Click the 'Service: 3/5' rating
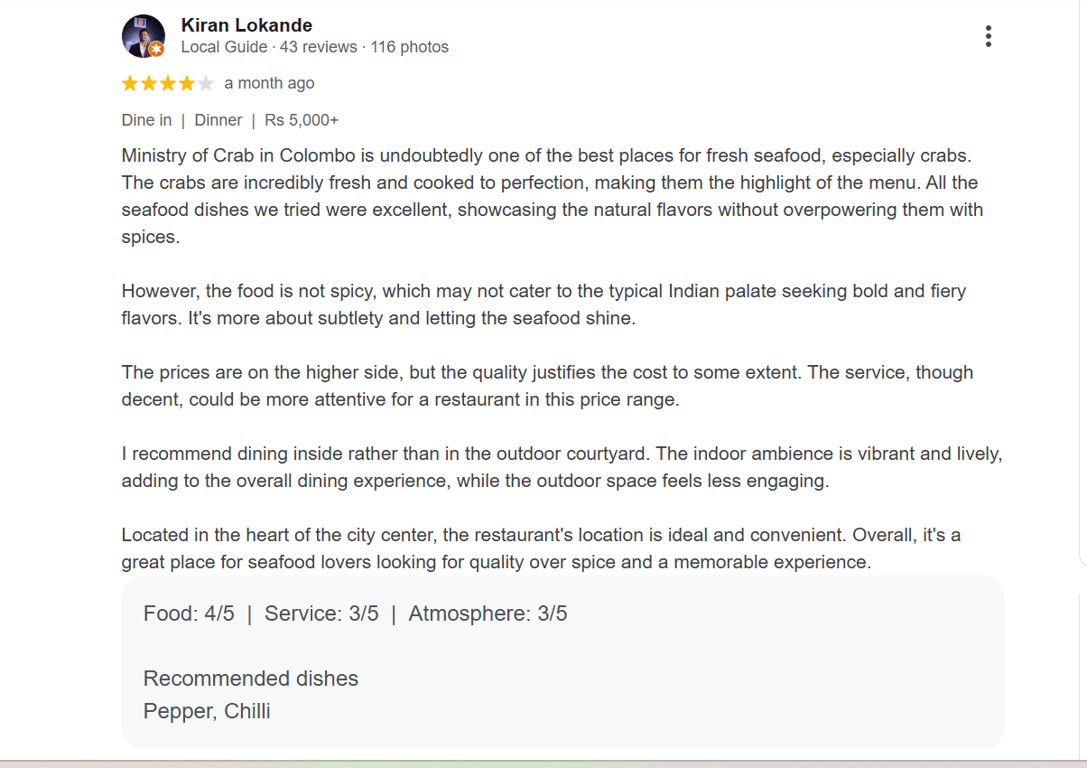 pos(321,613)
